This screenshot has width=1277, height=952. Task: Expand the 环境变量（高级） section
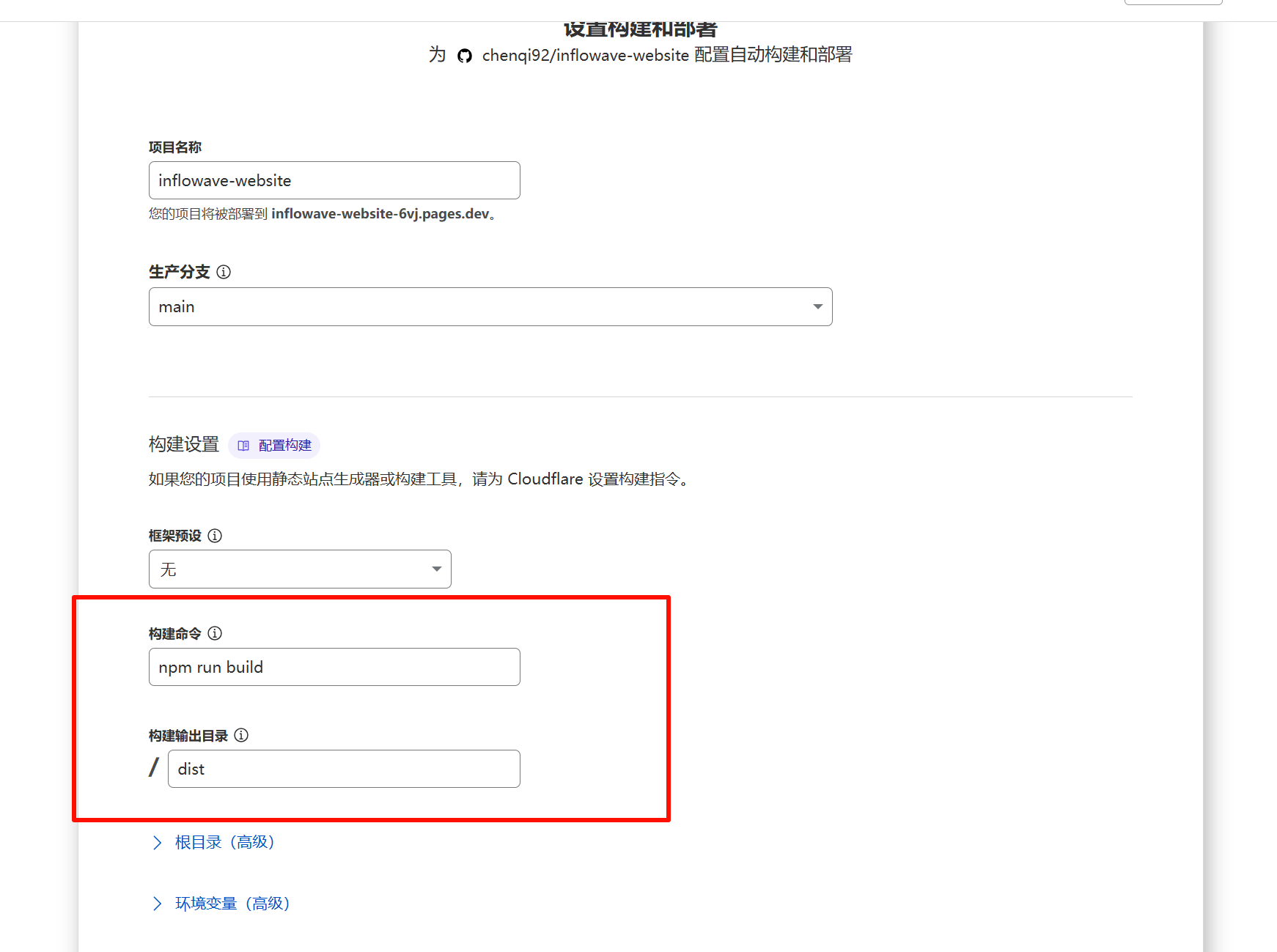(x=232, y=904)
